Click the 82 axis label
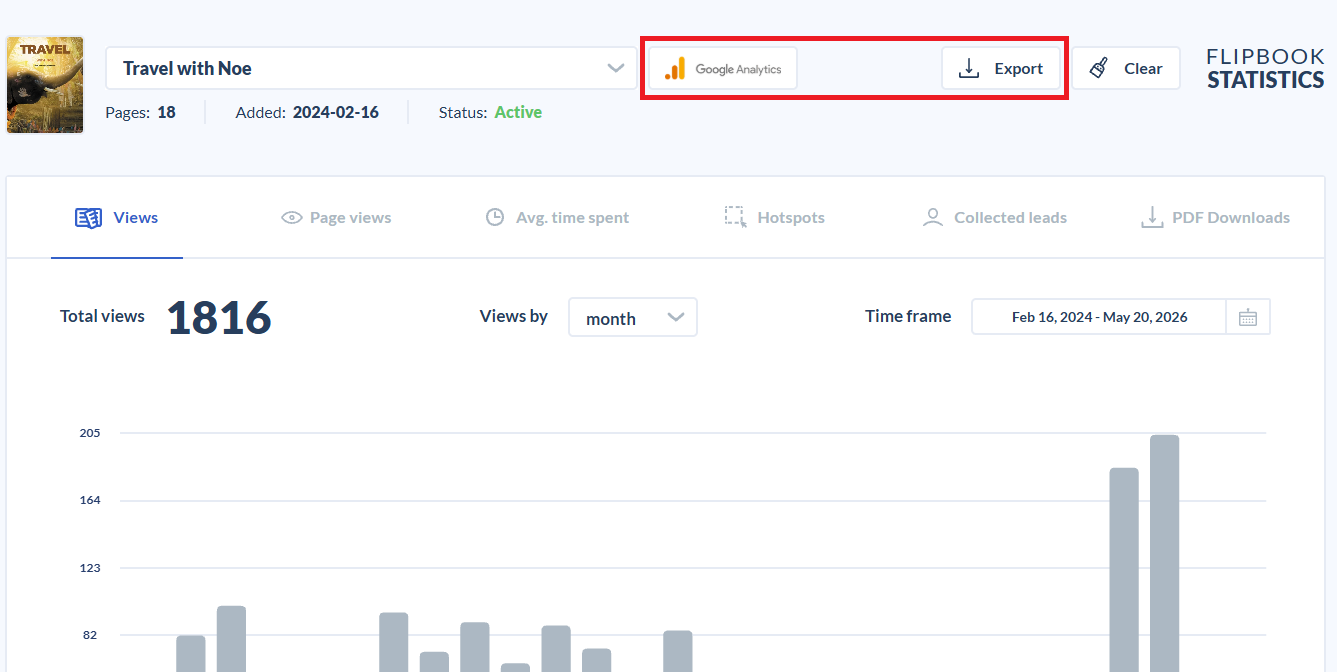The image size is (1337, 672). [90, 635]
